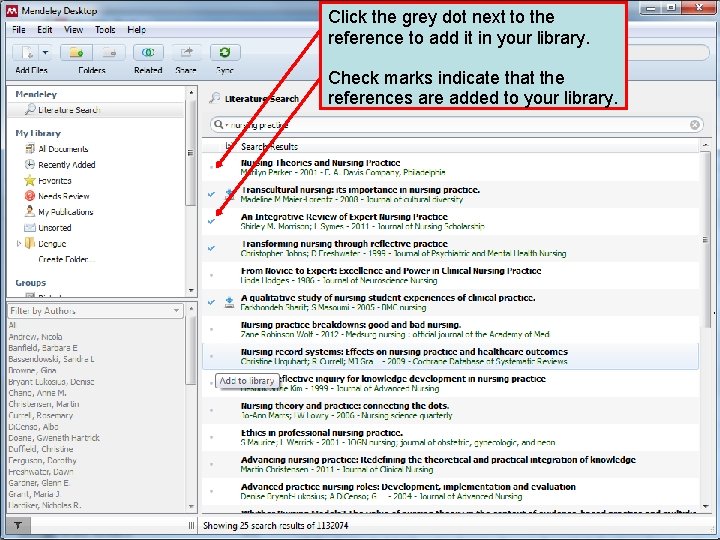Open the Filter by Authors dropdown
Image resolution: width=720 pixels, height=540 pixels.
(96, 311)
